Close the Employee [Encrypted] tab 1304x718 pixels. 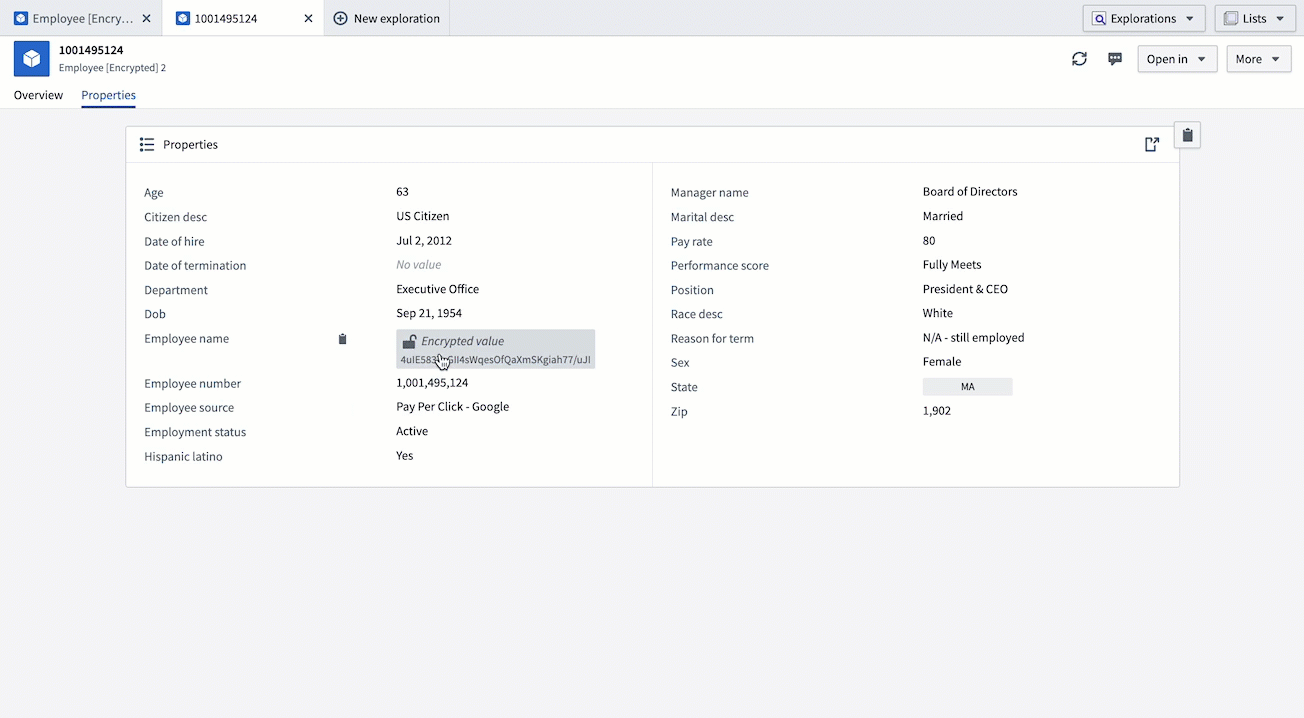pos(147,19)
